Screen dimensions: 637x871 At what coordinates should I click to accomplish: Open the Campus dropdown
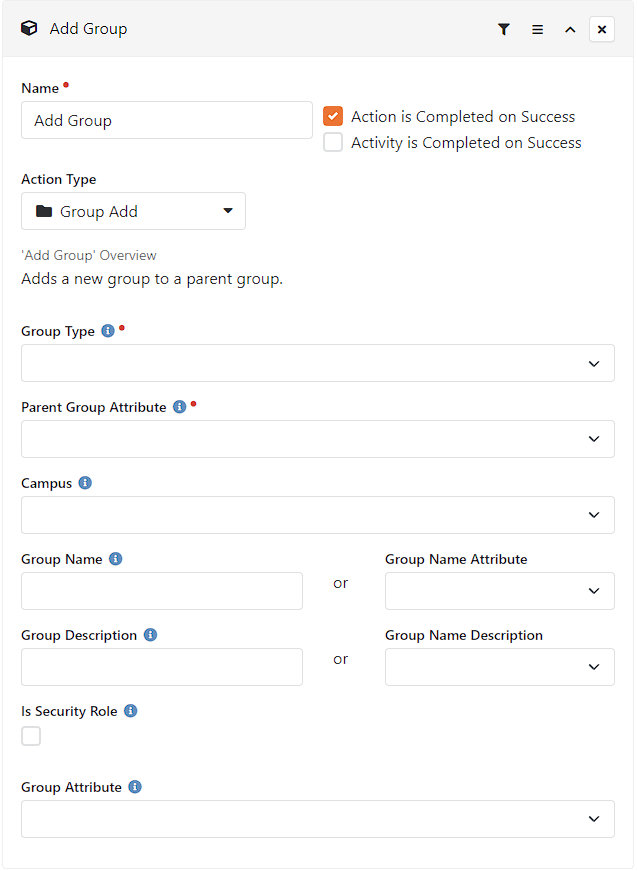click(318, 515)
